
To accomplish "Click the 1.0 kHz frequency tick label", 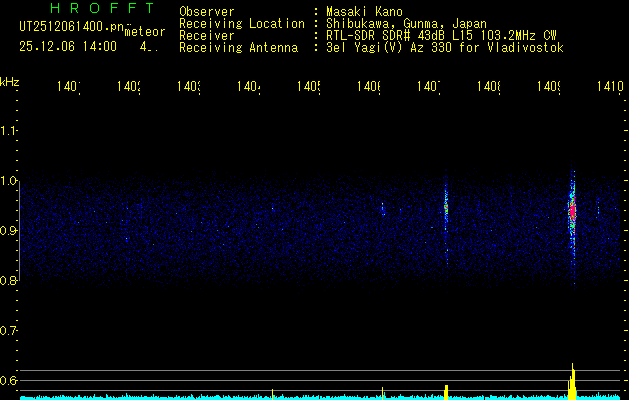I will 10,181.
